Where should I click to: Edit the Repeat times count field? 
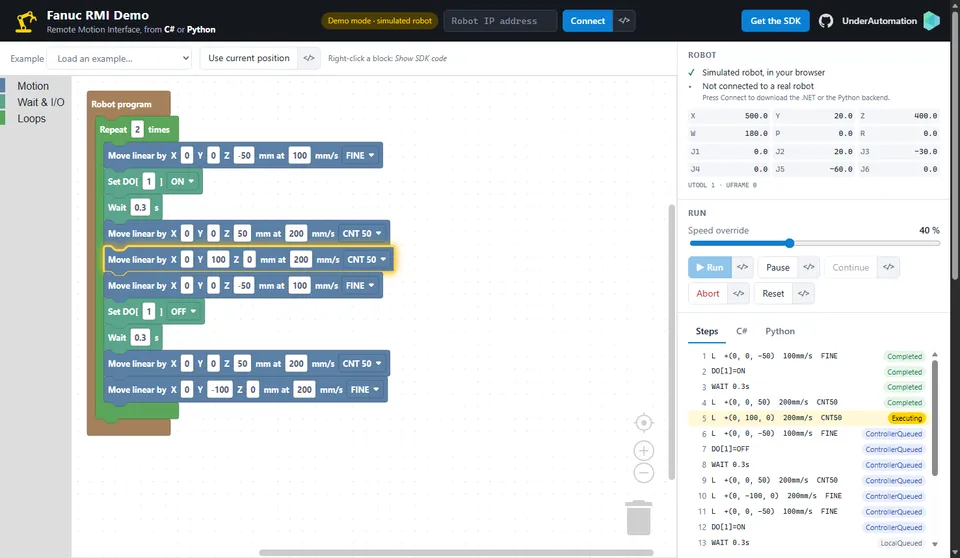pos(138,129)
